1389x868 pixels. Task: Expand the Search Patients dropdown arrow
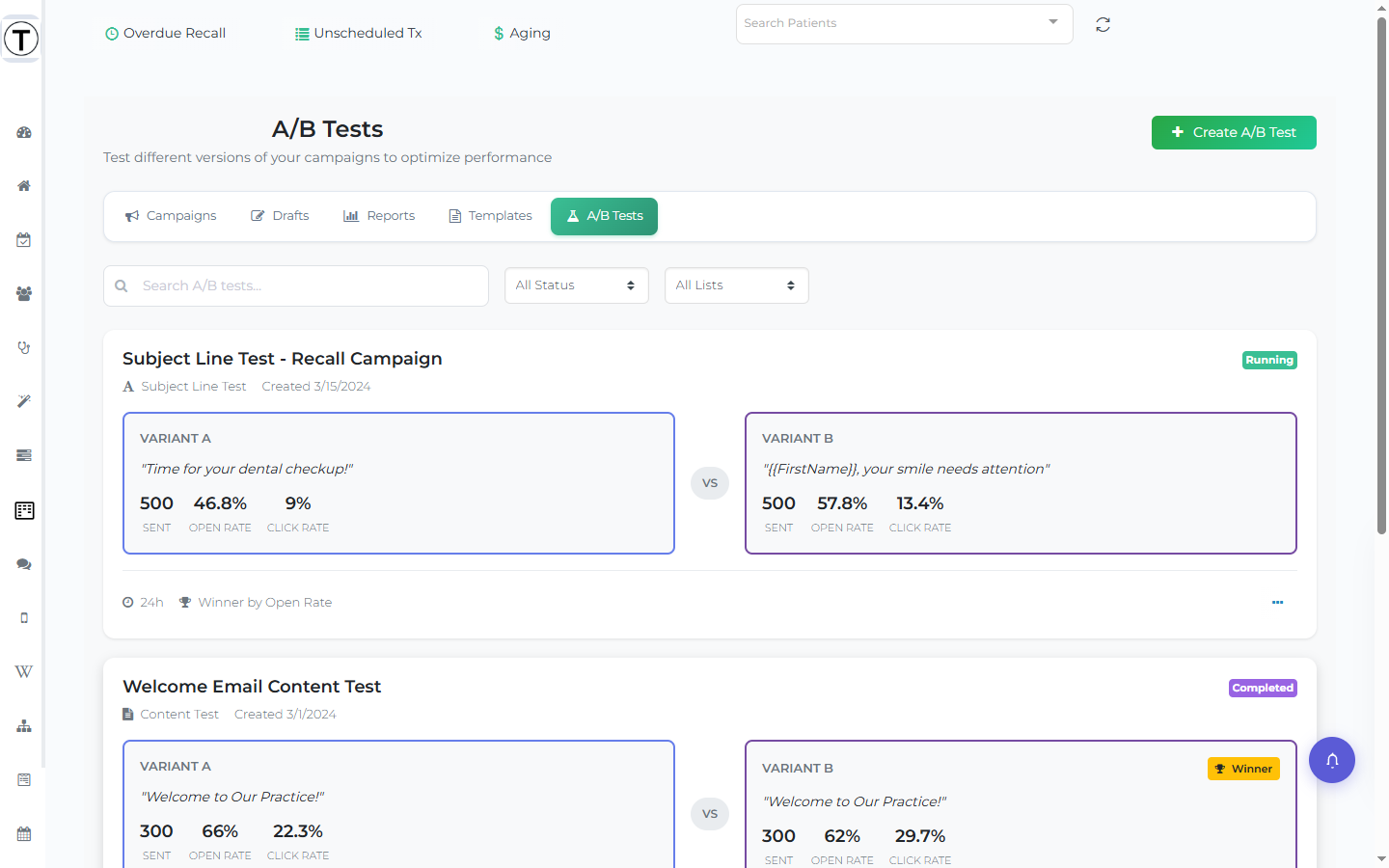coord(1053,22)
